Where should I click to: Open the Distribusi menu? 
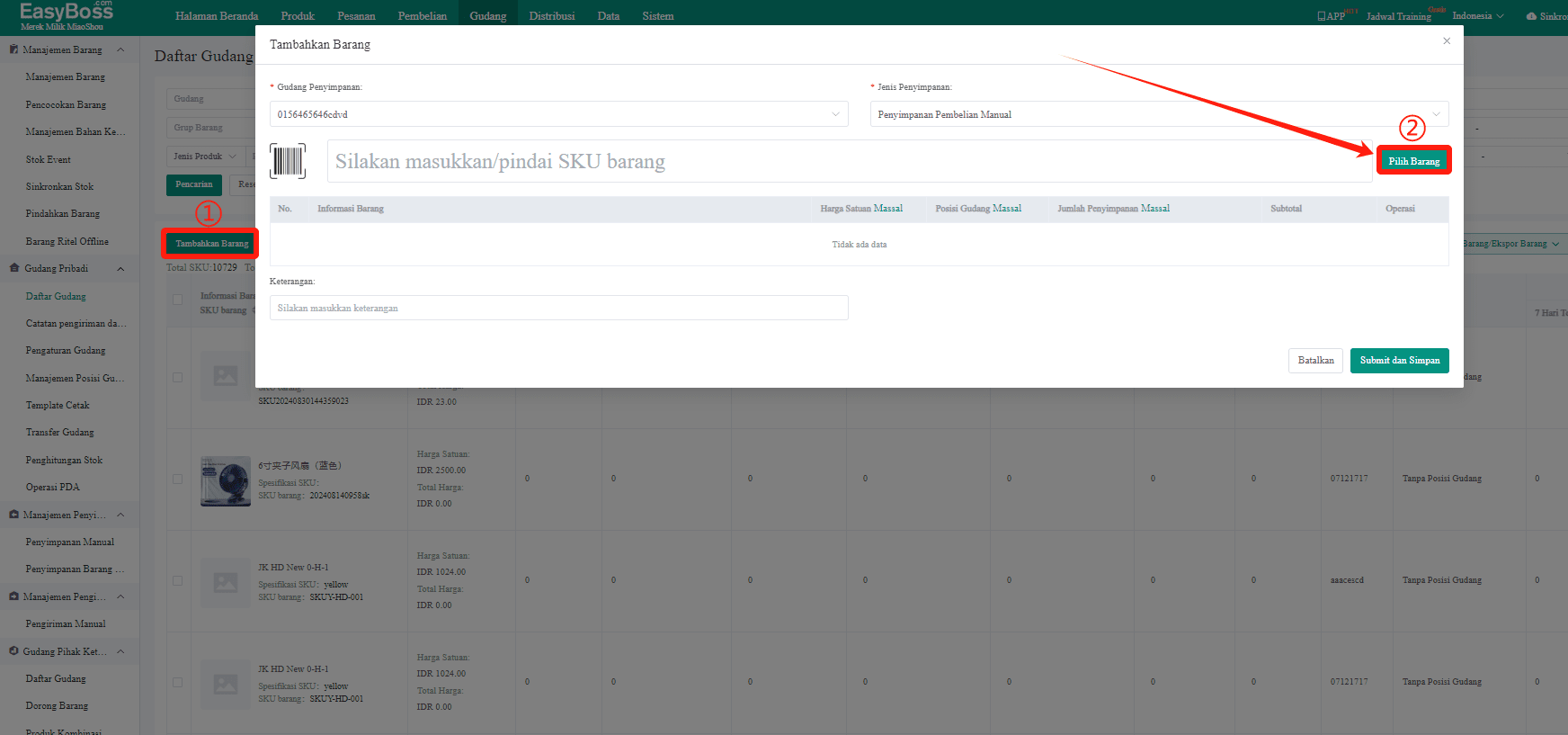coord(552,16)
